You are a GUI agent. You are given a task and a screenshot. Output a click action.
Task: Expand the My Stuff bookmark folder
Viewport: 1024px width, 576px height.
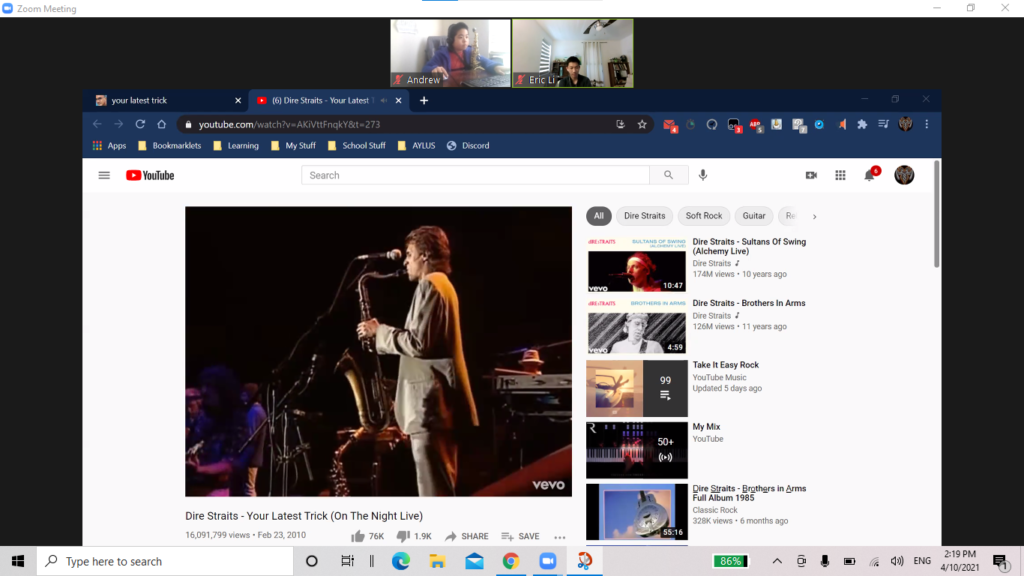pyautogui.click(x=293, y=146)
